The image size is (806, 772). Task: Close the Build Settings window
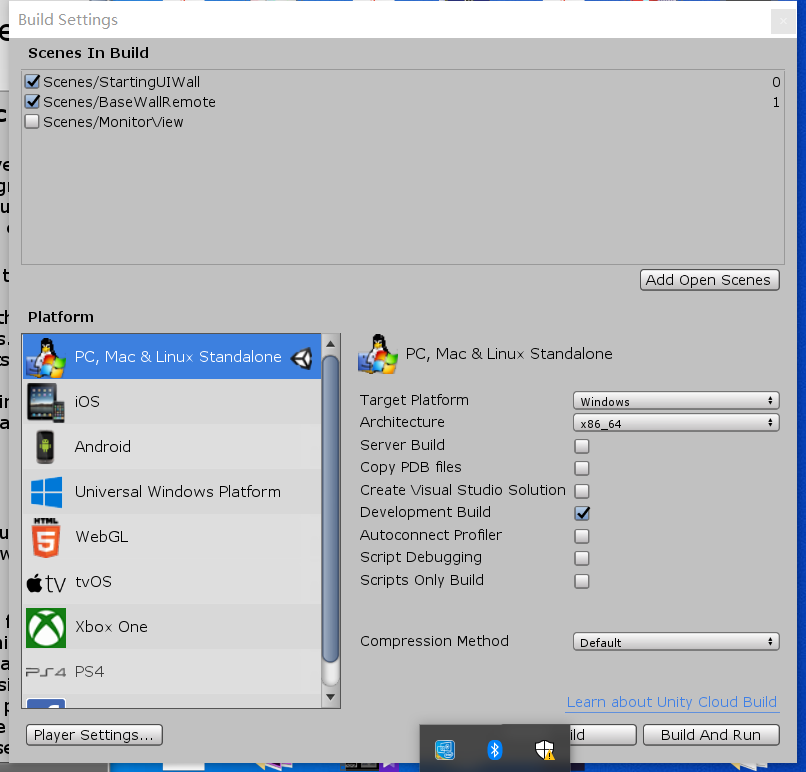point(783,21)
